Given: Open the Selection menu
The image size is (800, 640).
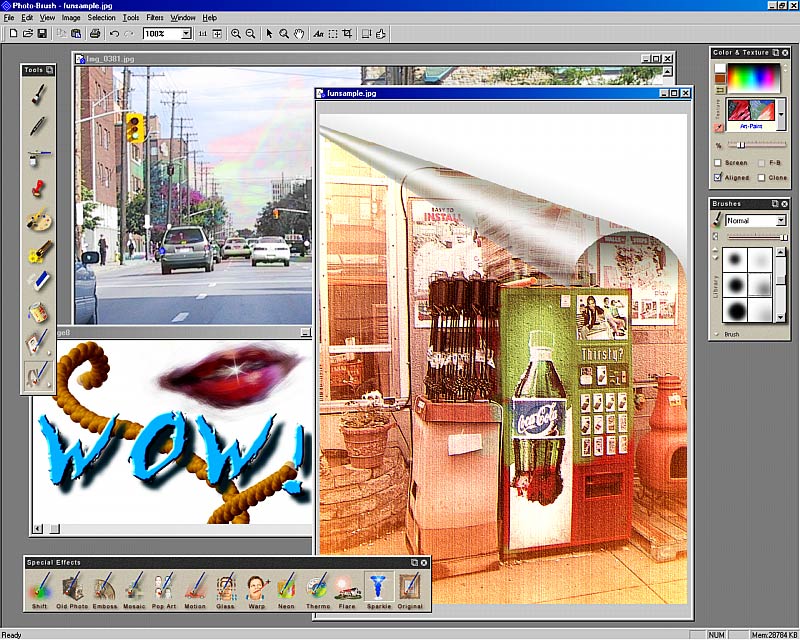Looking at the screenshot, I should coord(101,18).
